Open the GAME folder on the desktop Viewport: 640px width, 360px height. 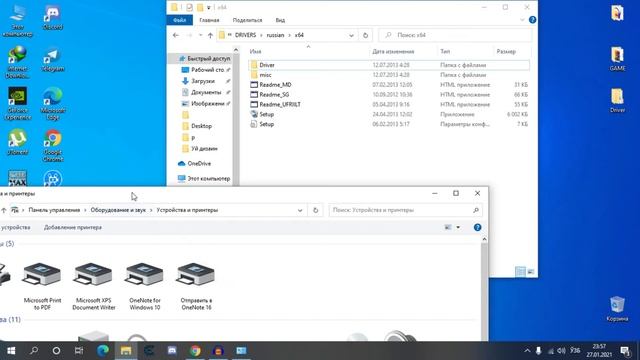(x=617, y=59)
